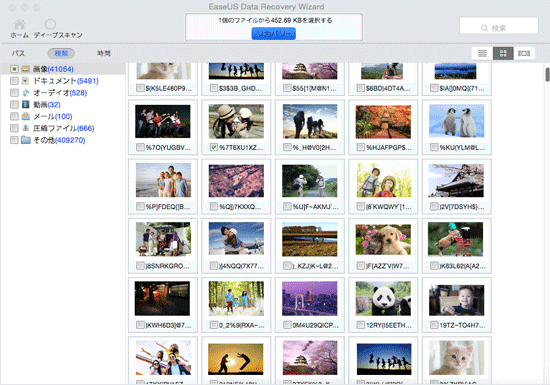The height and width of the screenshot is (385, 550).
Task: Switch to grid thumbnail view icon
Action: click(503, 53)
